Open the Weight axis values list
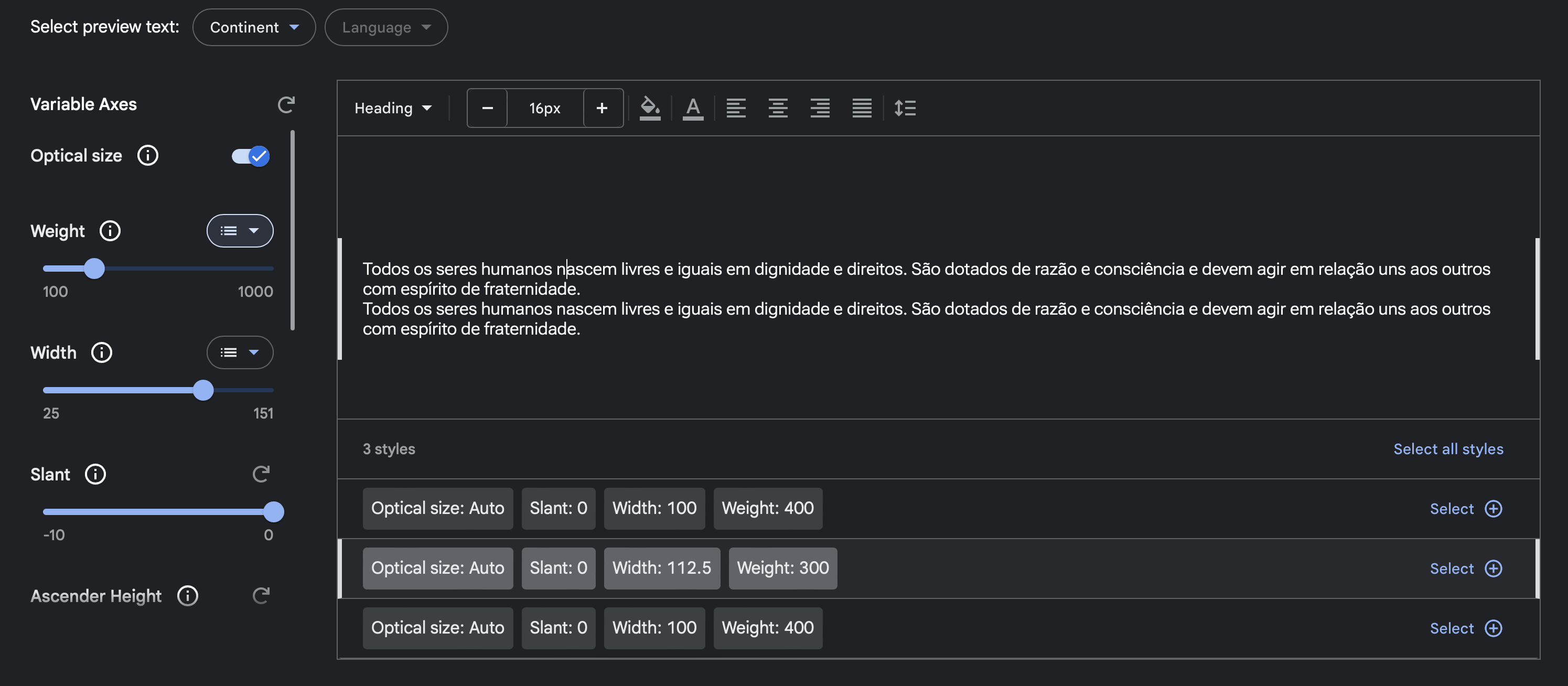Viewport: 1568px width, 686px height. point(240,231)
